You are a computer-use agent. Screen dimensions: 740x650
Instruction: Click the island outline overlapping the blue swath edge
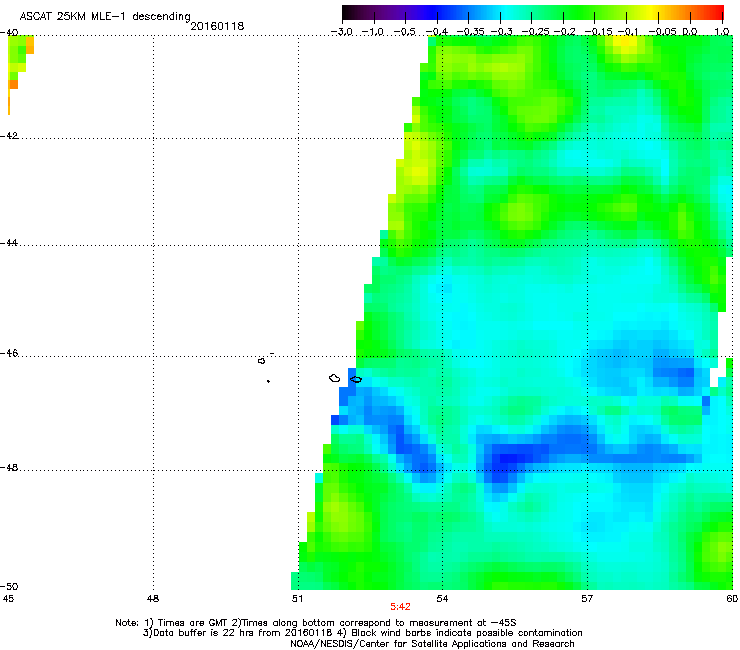[356, 380]
